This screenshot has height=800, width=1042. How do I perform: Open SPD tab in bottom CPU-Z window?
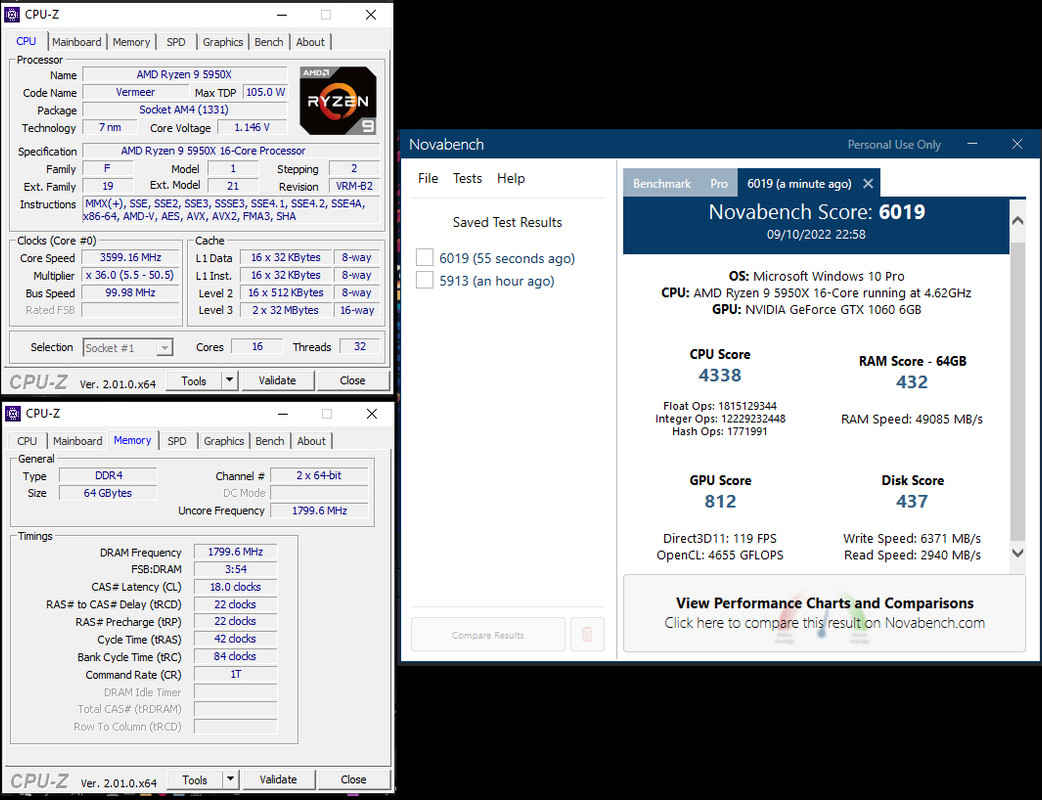tap(177, 441)
